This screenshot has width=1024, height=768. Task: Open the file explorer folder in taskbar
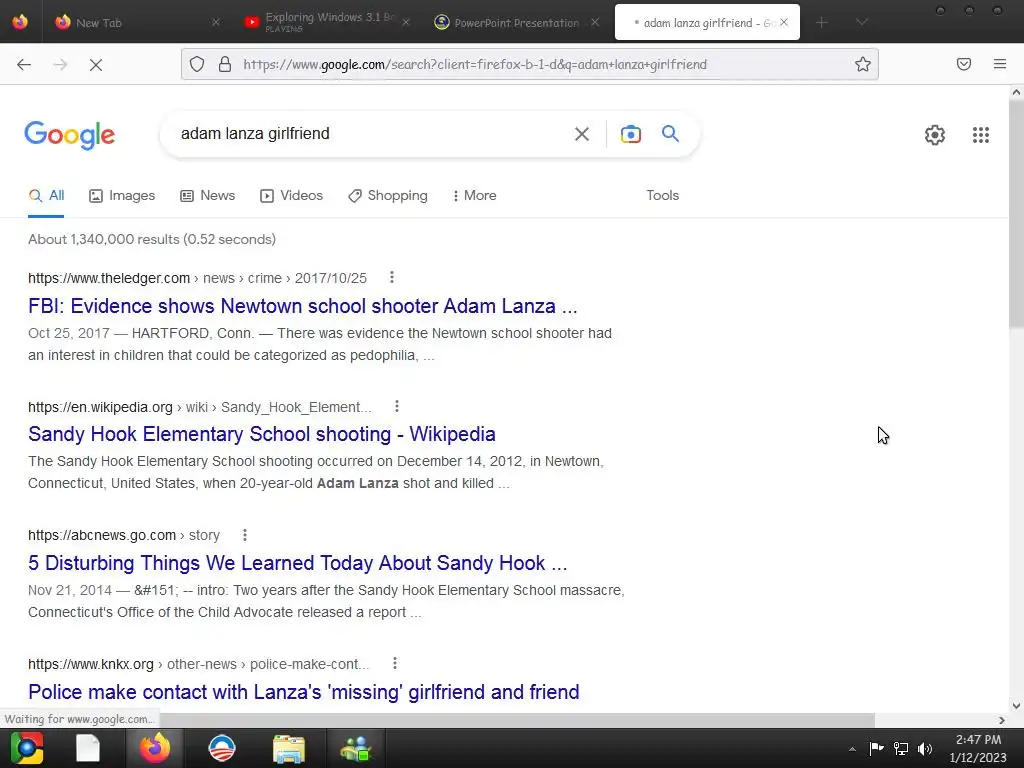click(289, 749)
